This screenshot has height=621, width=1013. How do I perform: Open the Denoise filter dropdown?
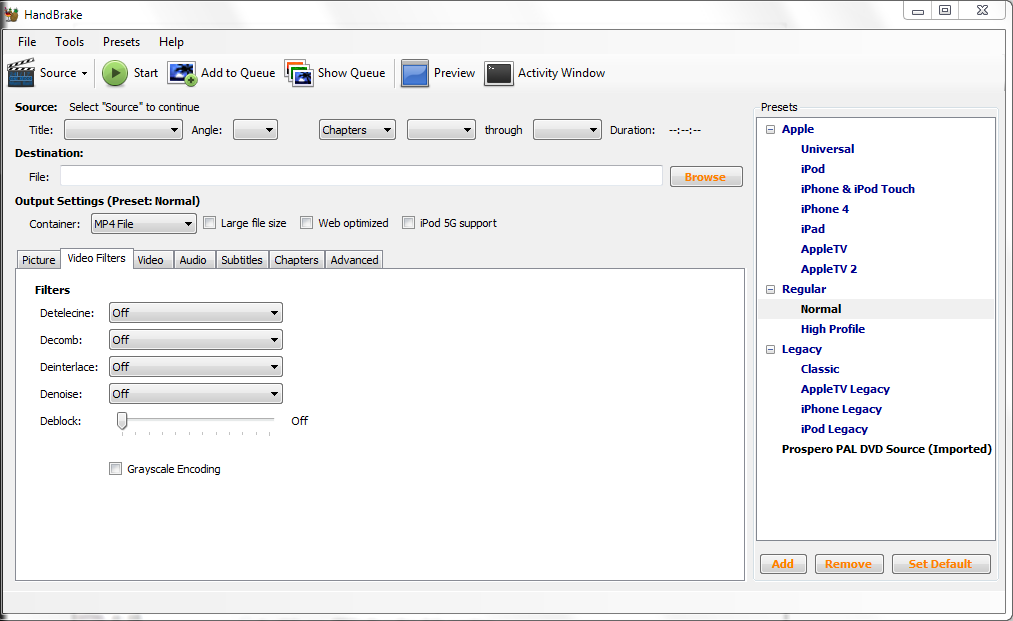pos(195,394)
